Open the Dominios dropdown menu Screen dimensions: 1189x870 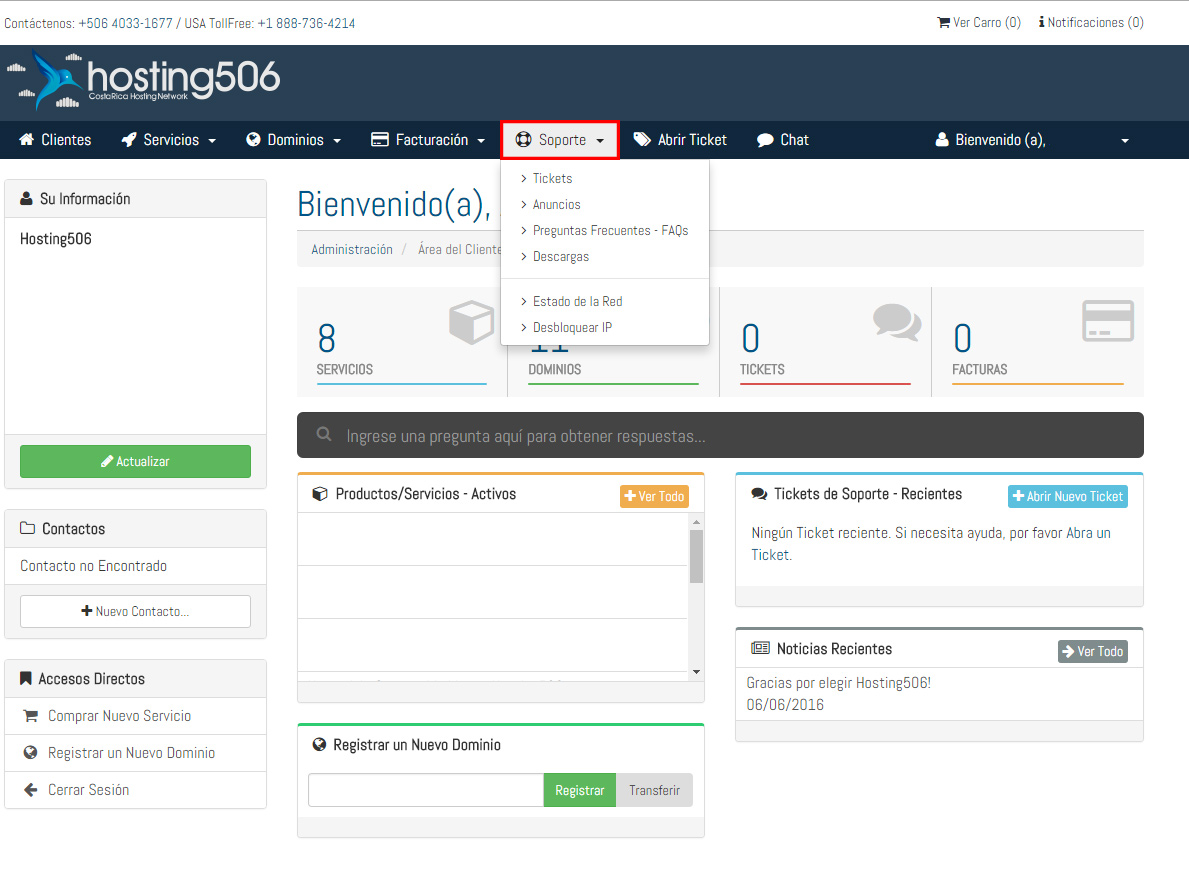tap(294, 140)
